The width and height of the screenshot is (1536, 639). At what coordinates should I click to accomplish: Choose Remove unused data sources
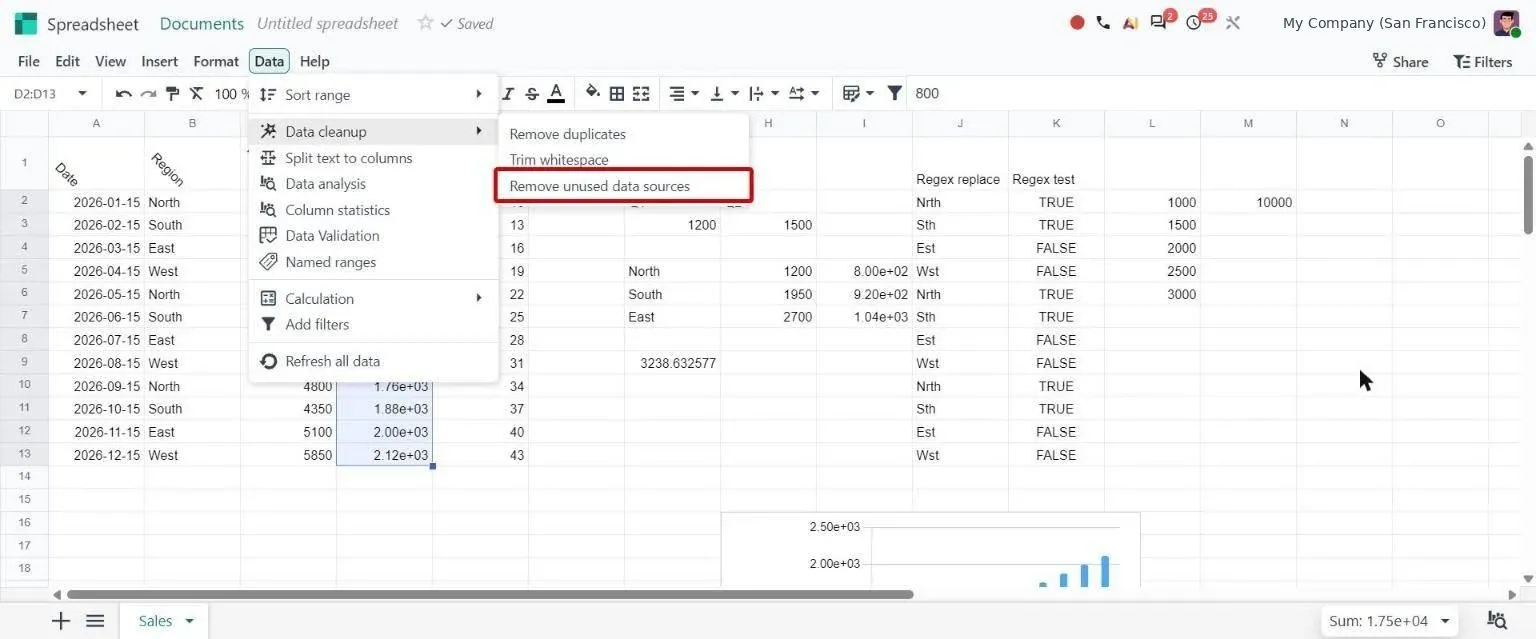pyautogui.click(x=623, y=186)
